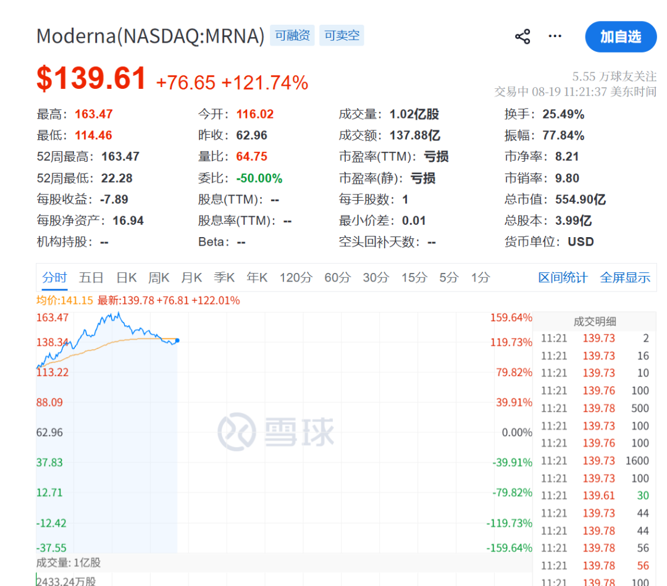Select the 月K tab
This screenshot has width=667, height=586.
[191, 278]
